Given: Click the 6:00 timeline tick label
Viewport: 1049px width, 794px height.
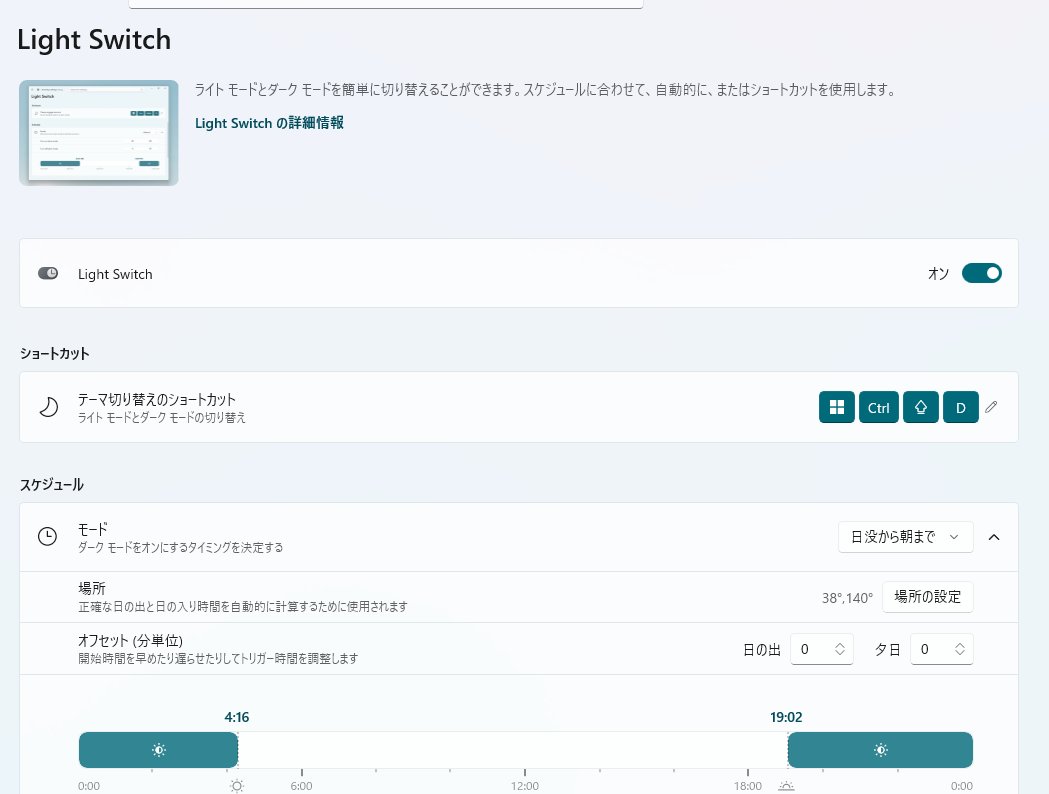Looking at the screenshot, I should click(x=302, y=786).
